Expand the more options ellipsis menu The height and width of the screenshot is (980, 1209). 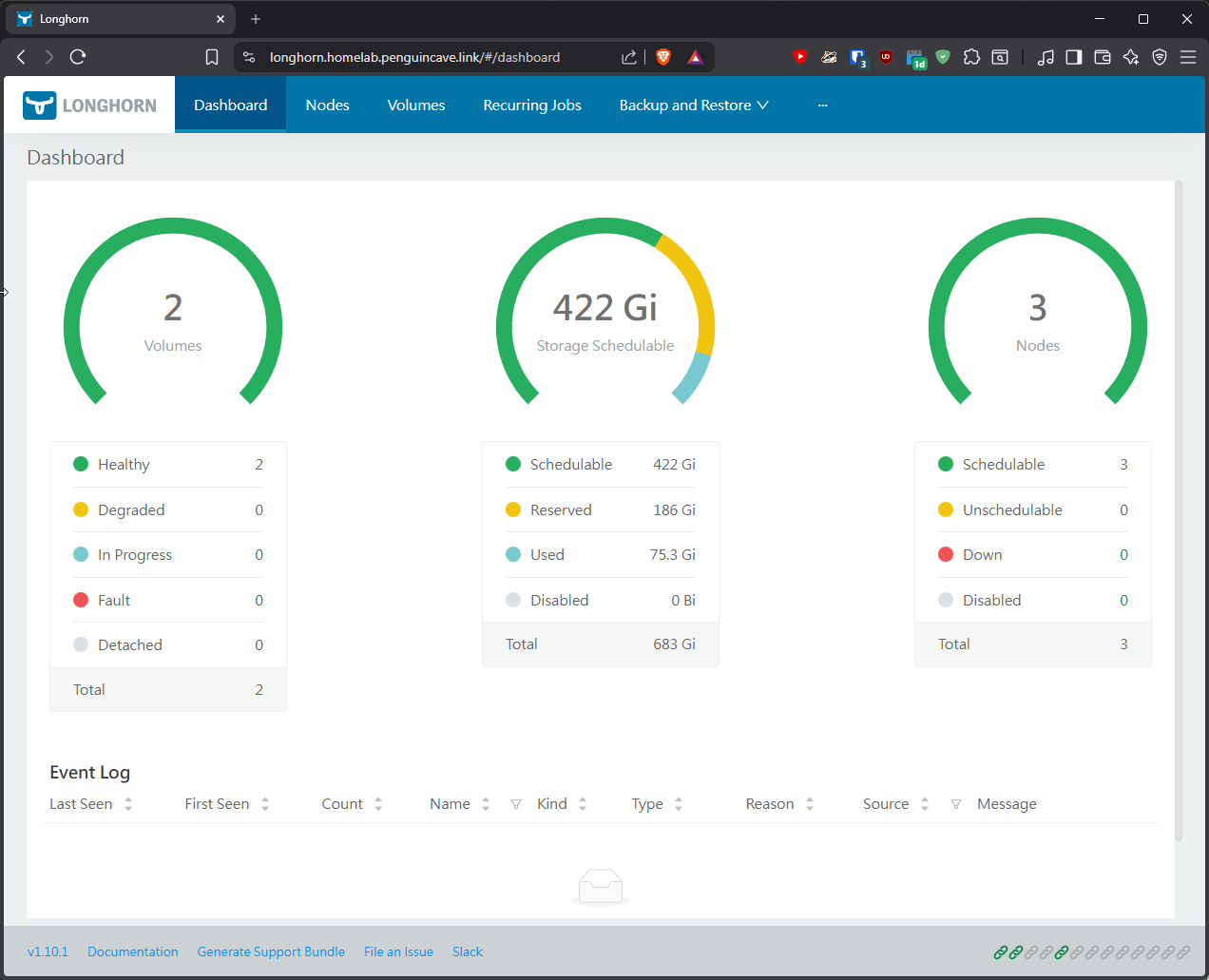pyautogui.click(x=823, y=105)
